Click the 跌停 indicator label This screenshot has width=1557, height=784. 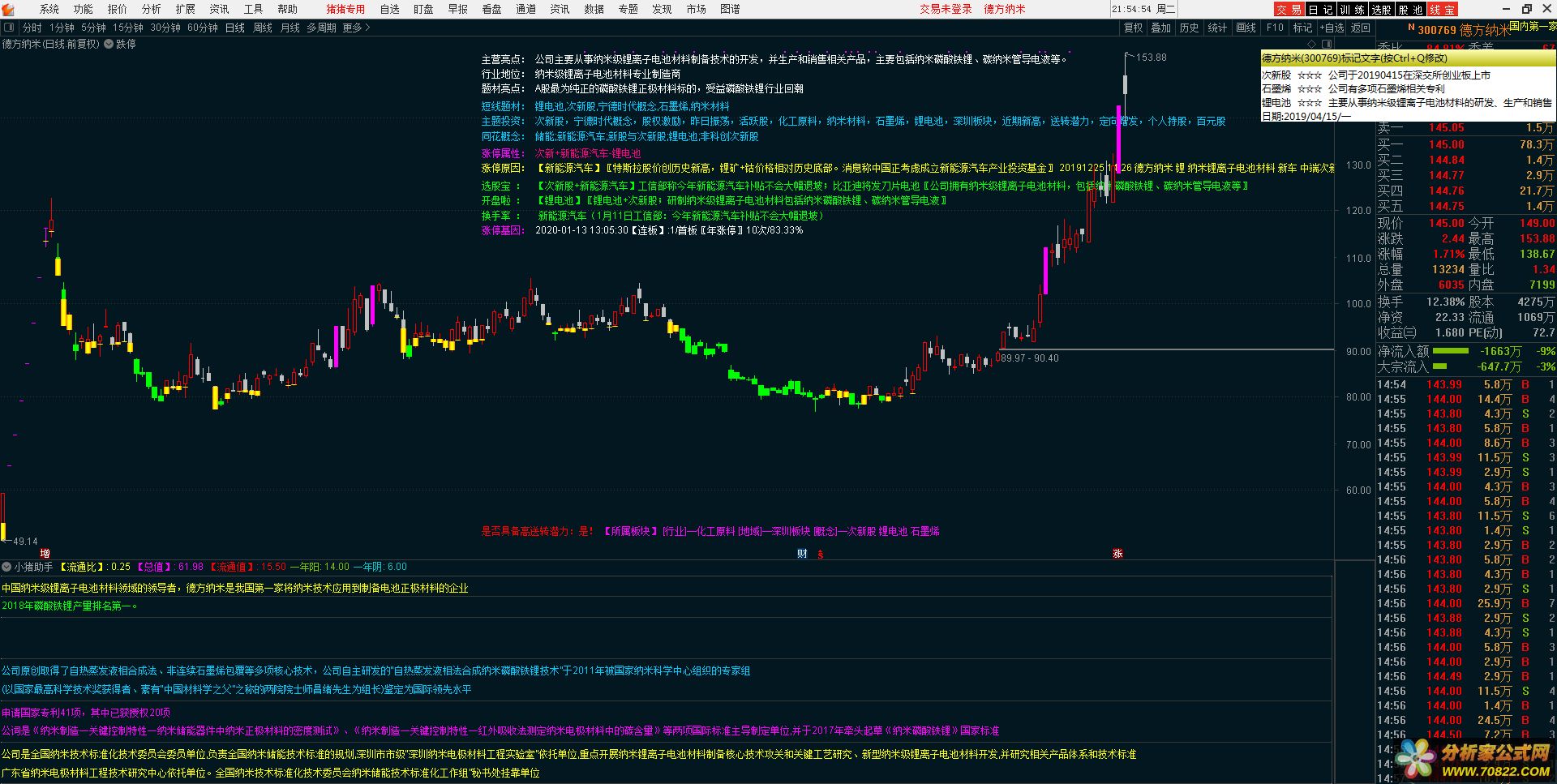coord(127,44)
